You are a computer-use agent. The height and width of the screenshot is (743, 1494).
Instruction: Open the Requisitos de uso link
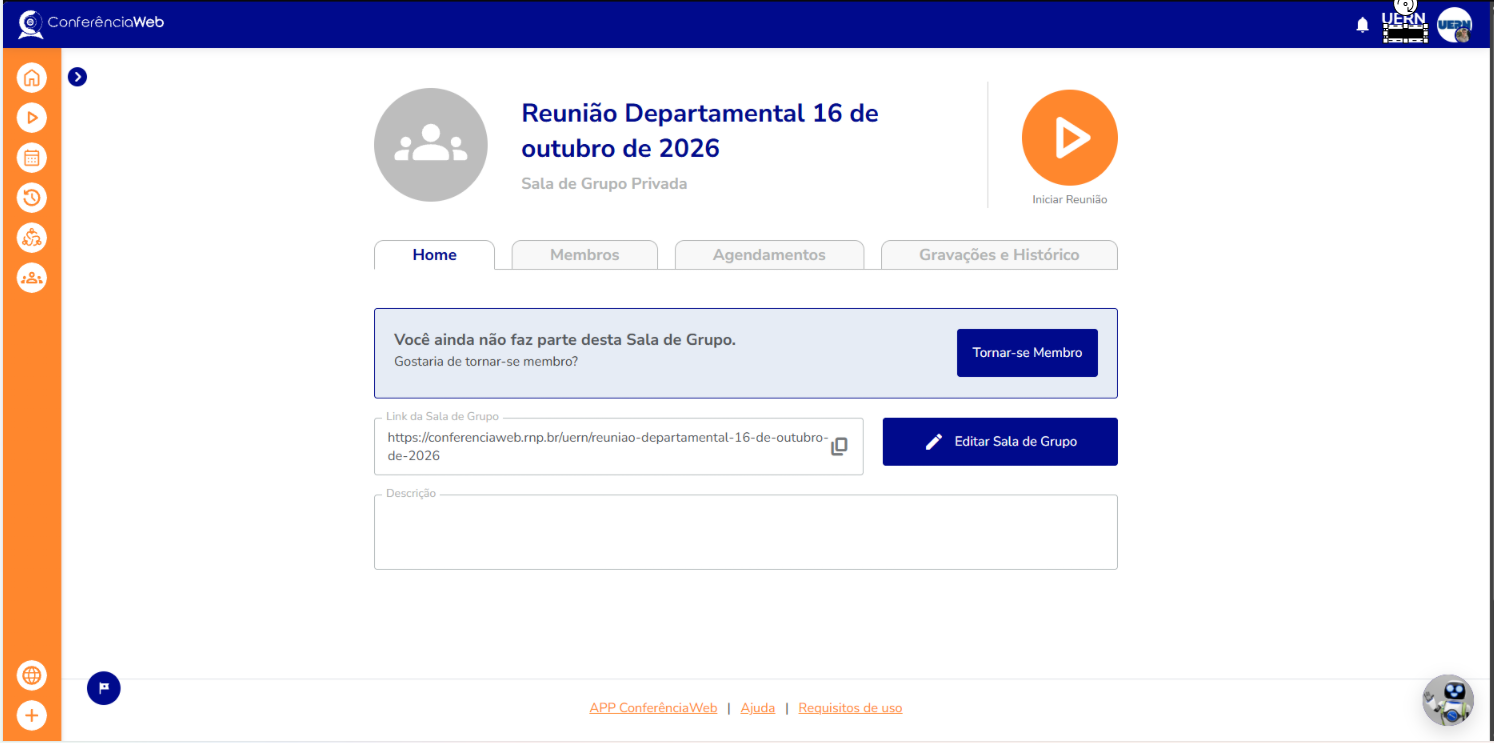850,708
